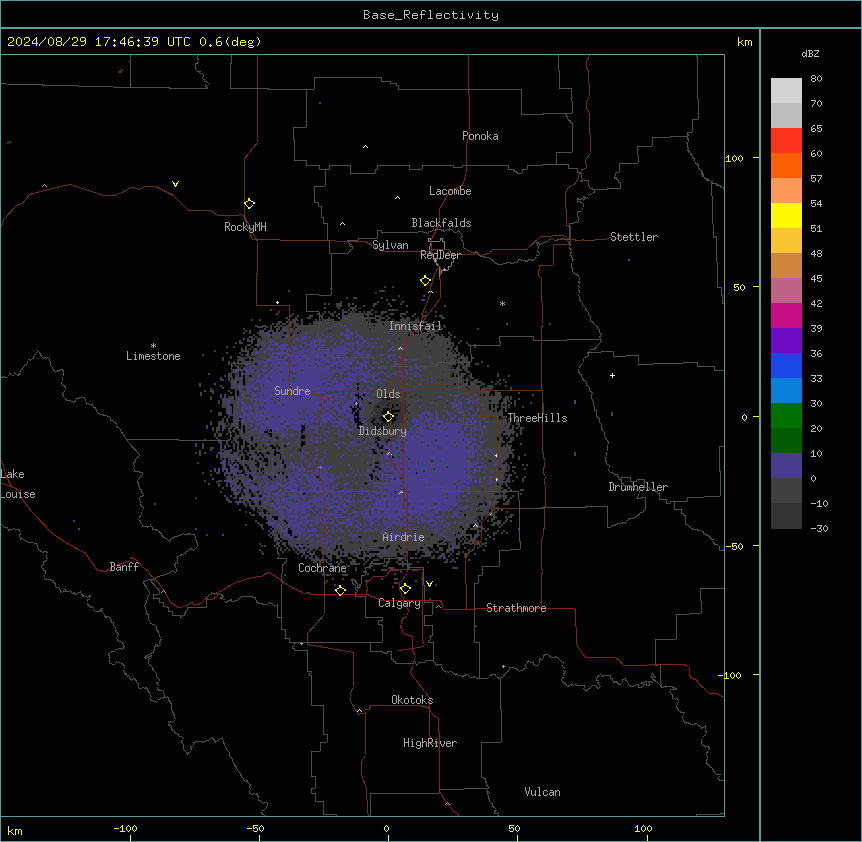Click the -50 km right axis tick label
The image size is (862, 842).
click(734, 546)
